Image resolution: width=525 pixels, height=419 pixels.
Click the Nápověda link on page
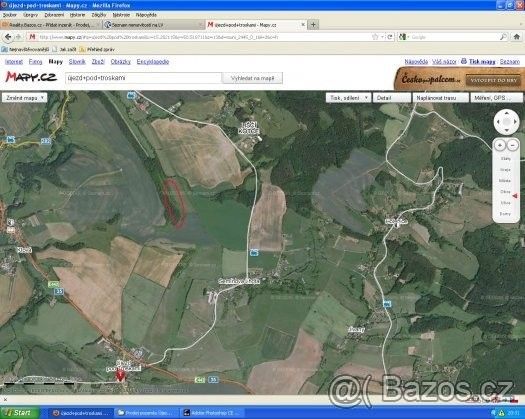(416, 62)
